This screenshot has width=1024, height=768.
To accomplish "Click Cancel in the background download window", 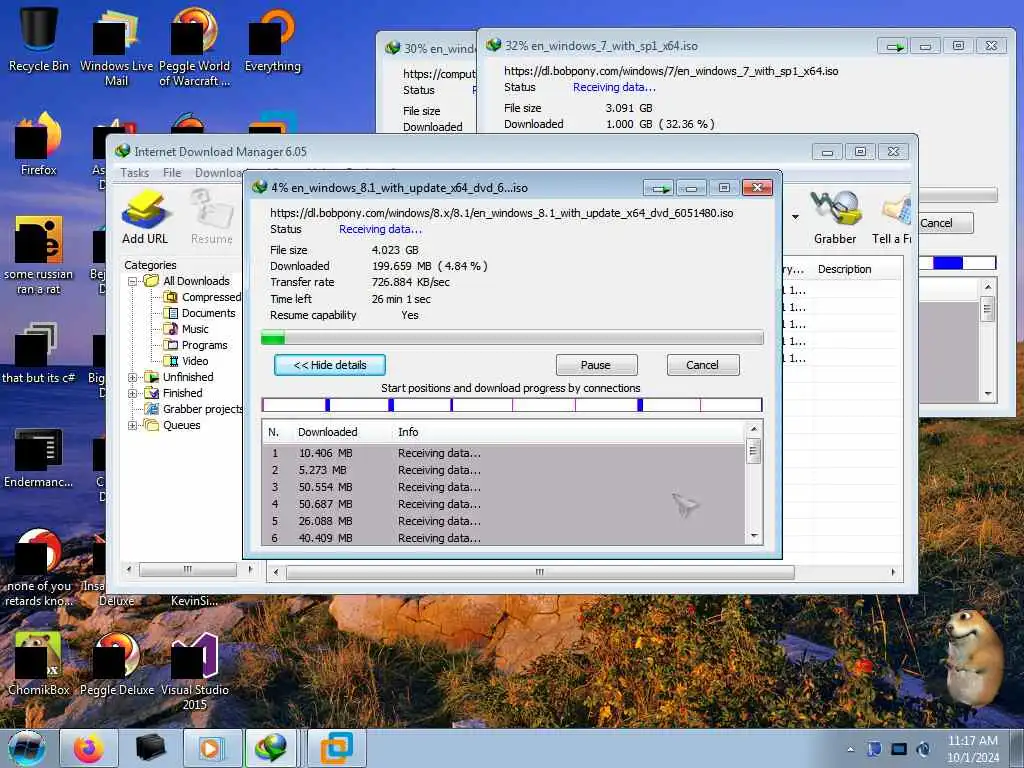I will pos(945,223).
